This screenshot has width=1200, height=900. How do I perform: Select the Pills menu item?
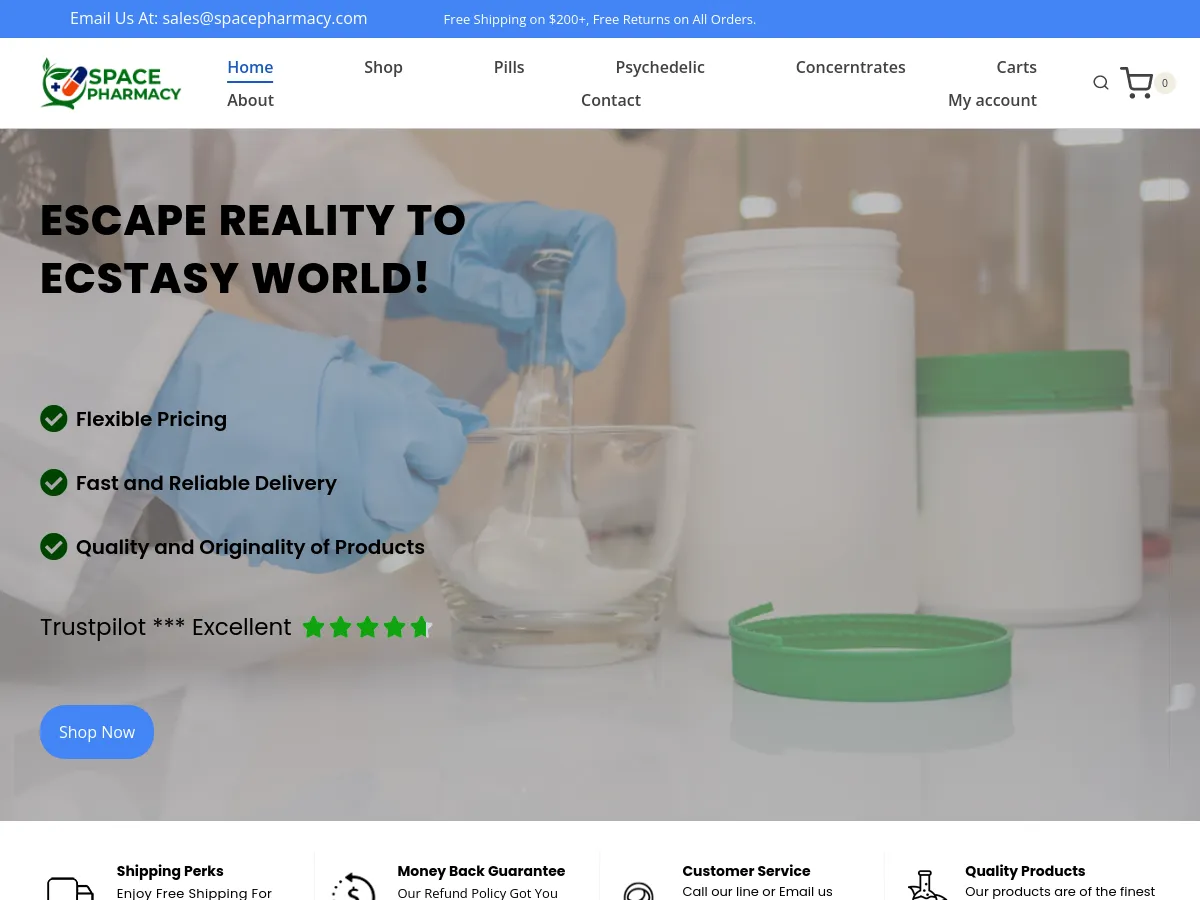pyautogui.click(x=508, y=67)
